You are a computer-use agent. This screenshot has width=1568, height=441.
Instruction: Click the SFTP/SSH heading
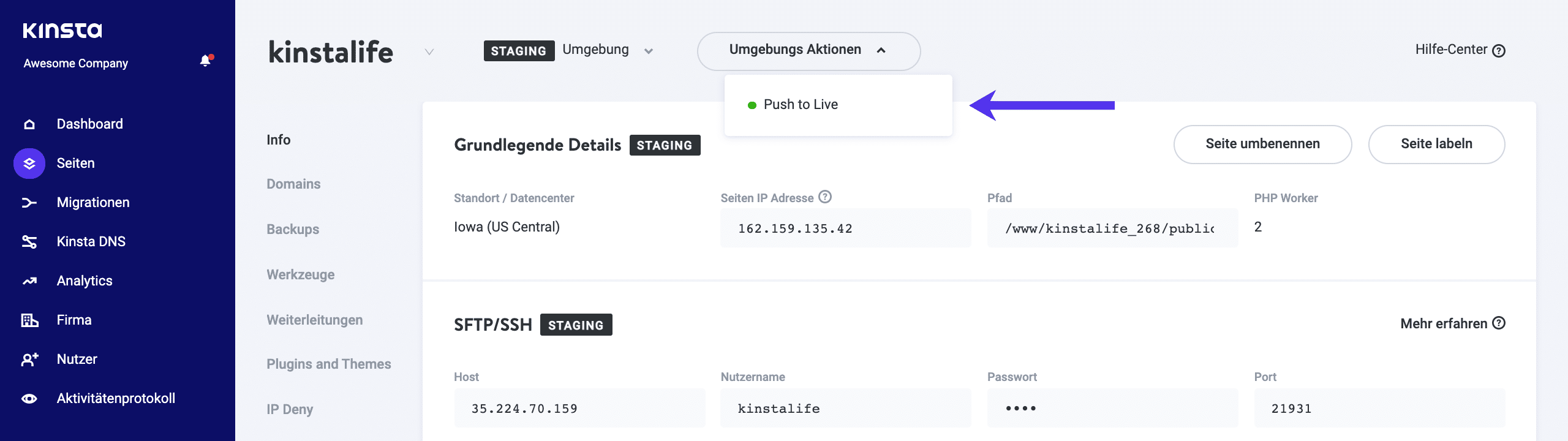click(x=493, y=325)
